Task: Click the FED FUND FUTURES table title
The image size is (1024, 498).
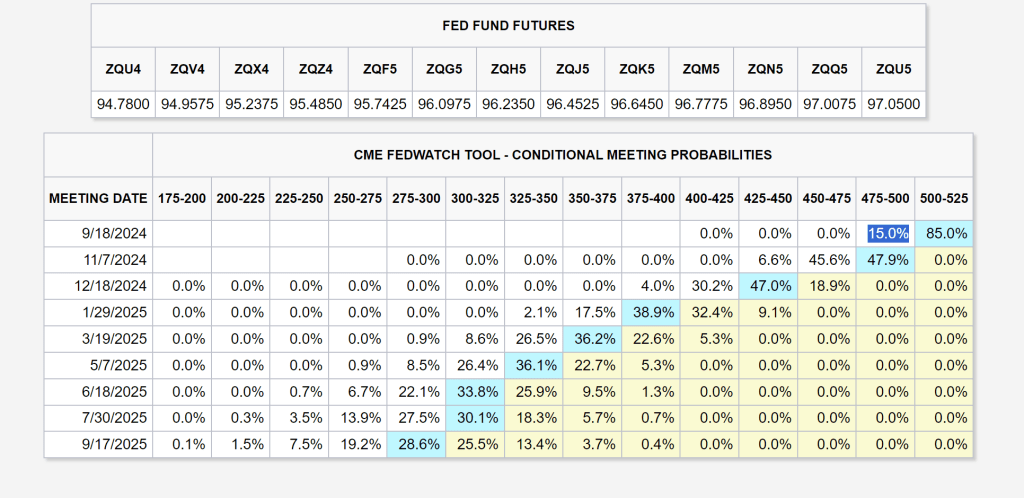Action: click(x=508, y=25)
